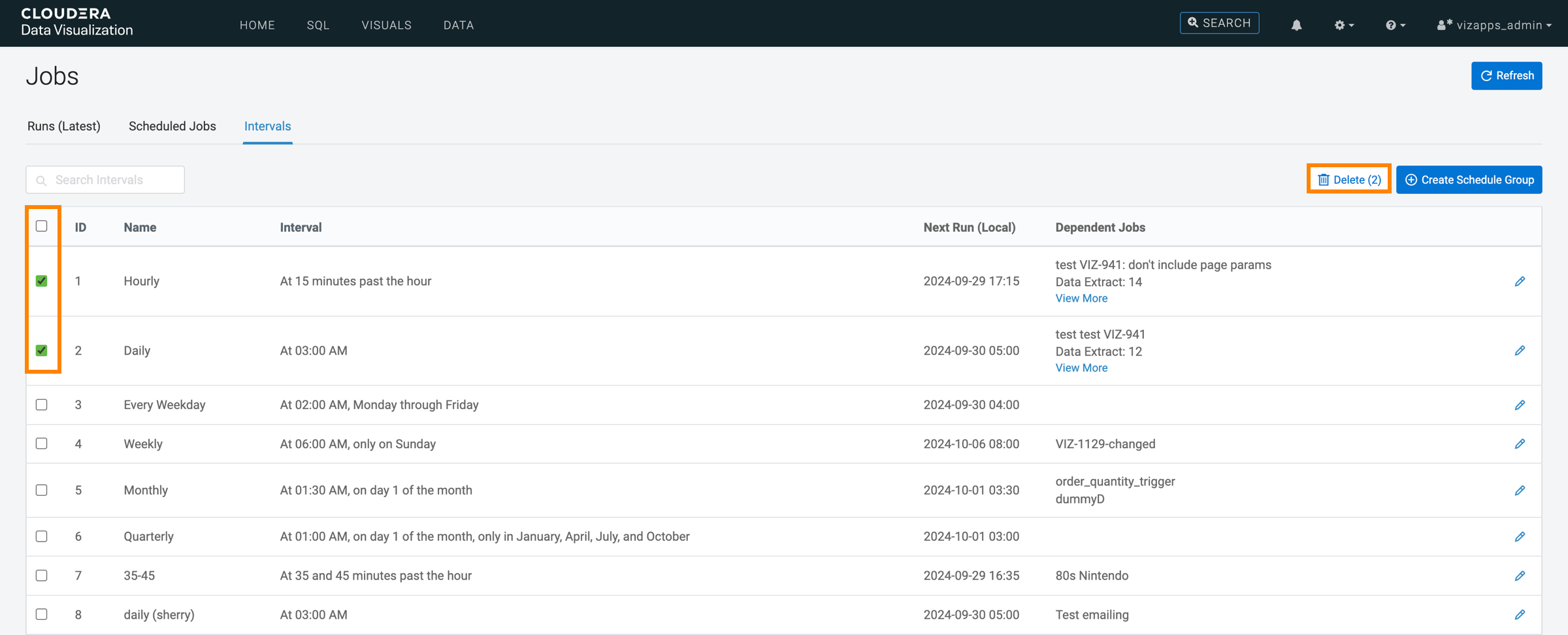Delete the two selected intervals
Viewport: 1568px width, 635px height.
coord(1349,180)
